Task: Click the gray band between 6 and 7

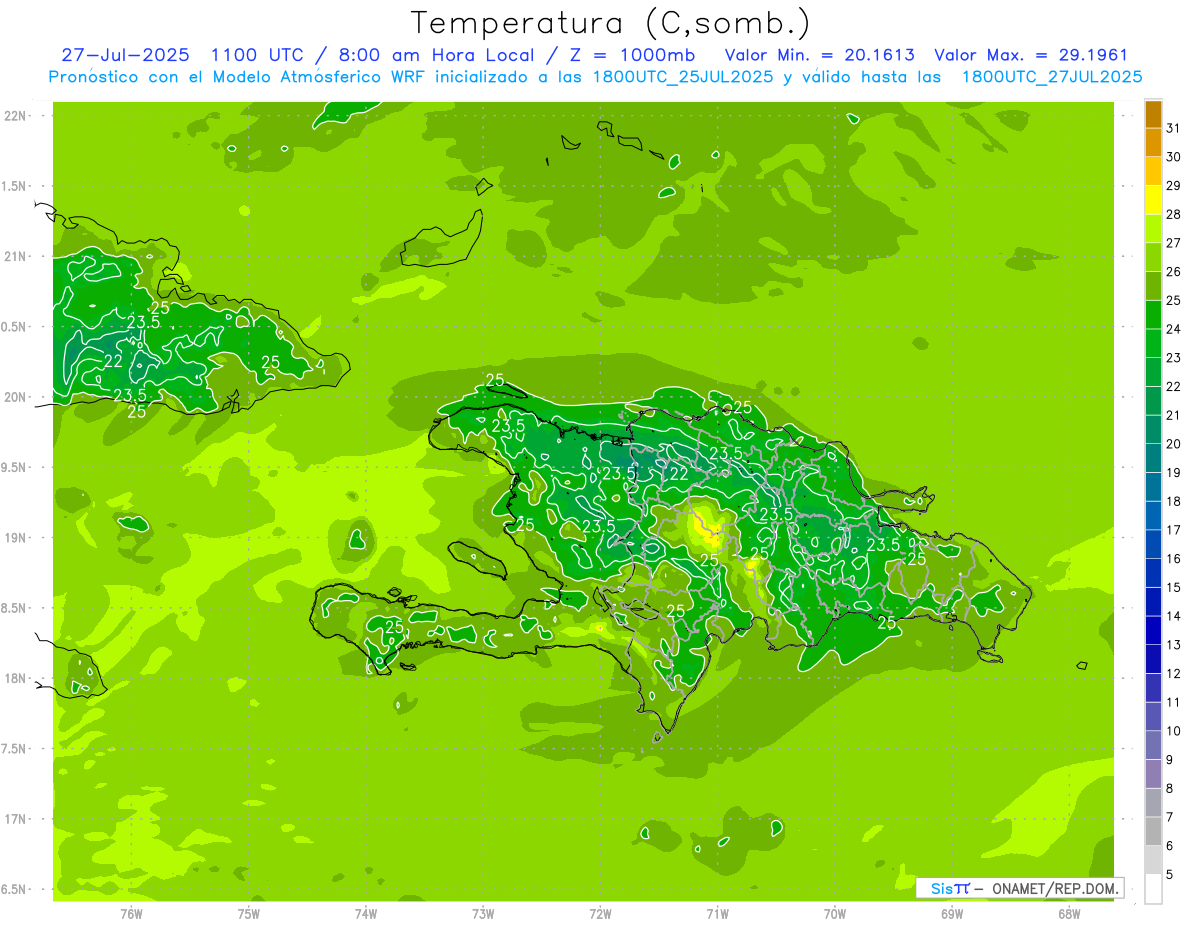Action: pyautogui.click(x=1153, y=831)
